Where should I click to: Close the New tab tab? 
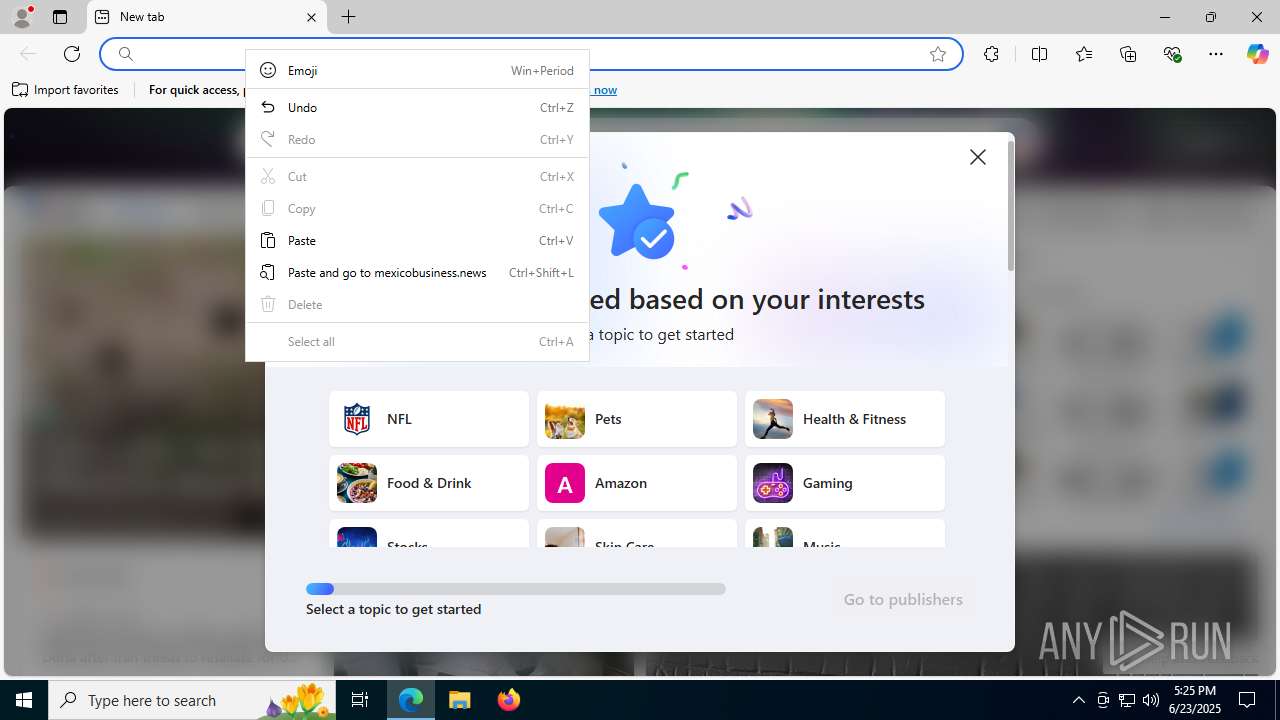pyautogui.click(x=311, y=17)
